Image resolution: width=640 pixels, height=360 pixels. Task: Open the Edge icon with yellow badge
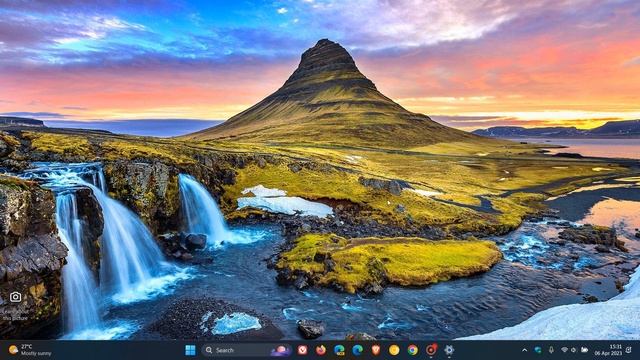pos(339,350)
